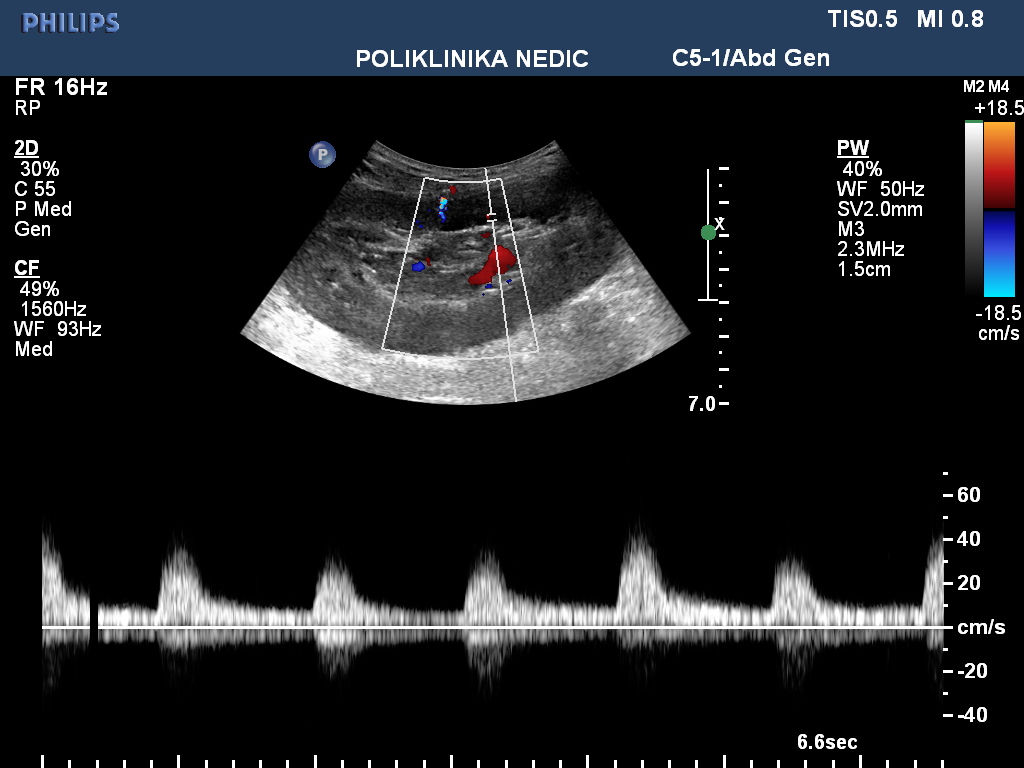Click the 'PW' pulsed wave heading
The width and height of the screenshot is (1024, 768).
coord(852,148)
